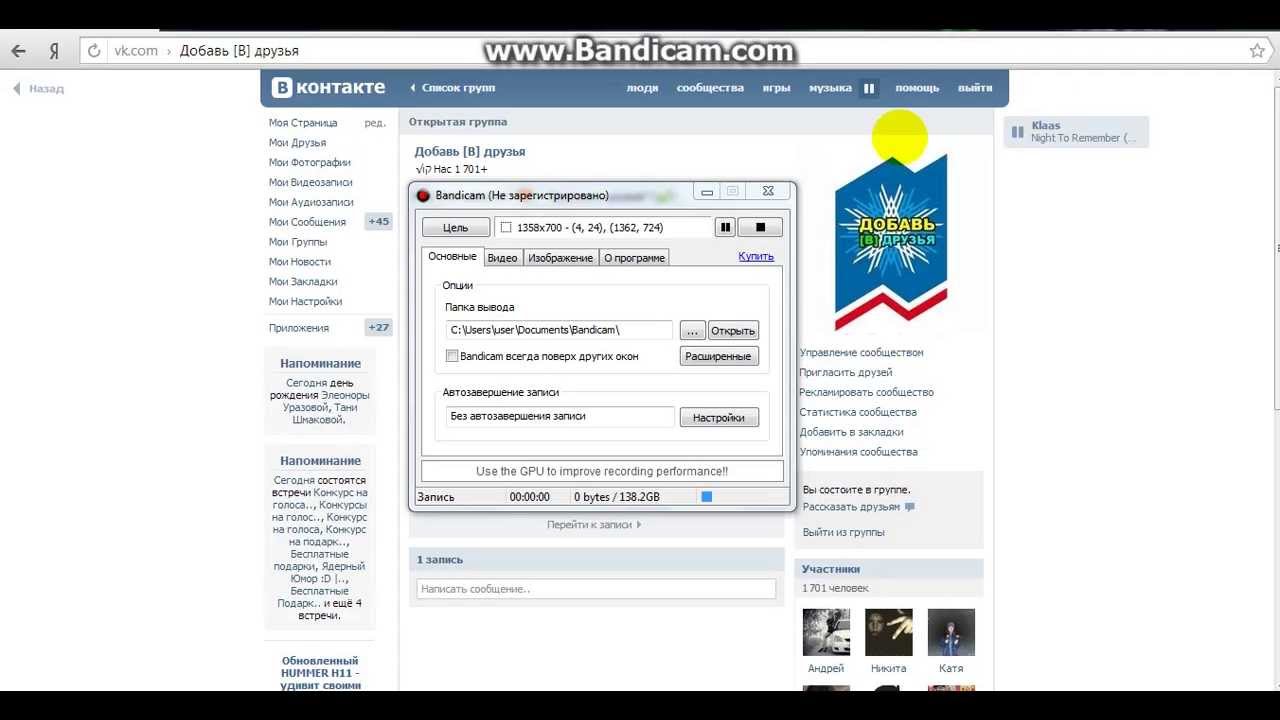Open Мои Закладки
1280x720 pixels.
tap(303, 282)
